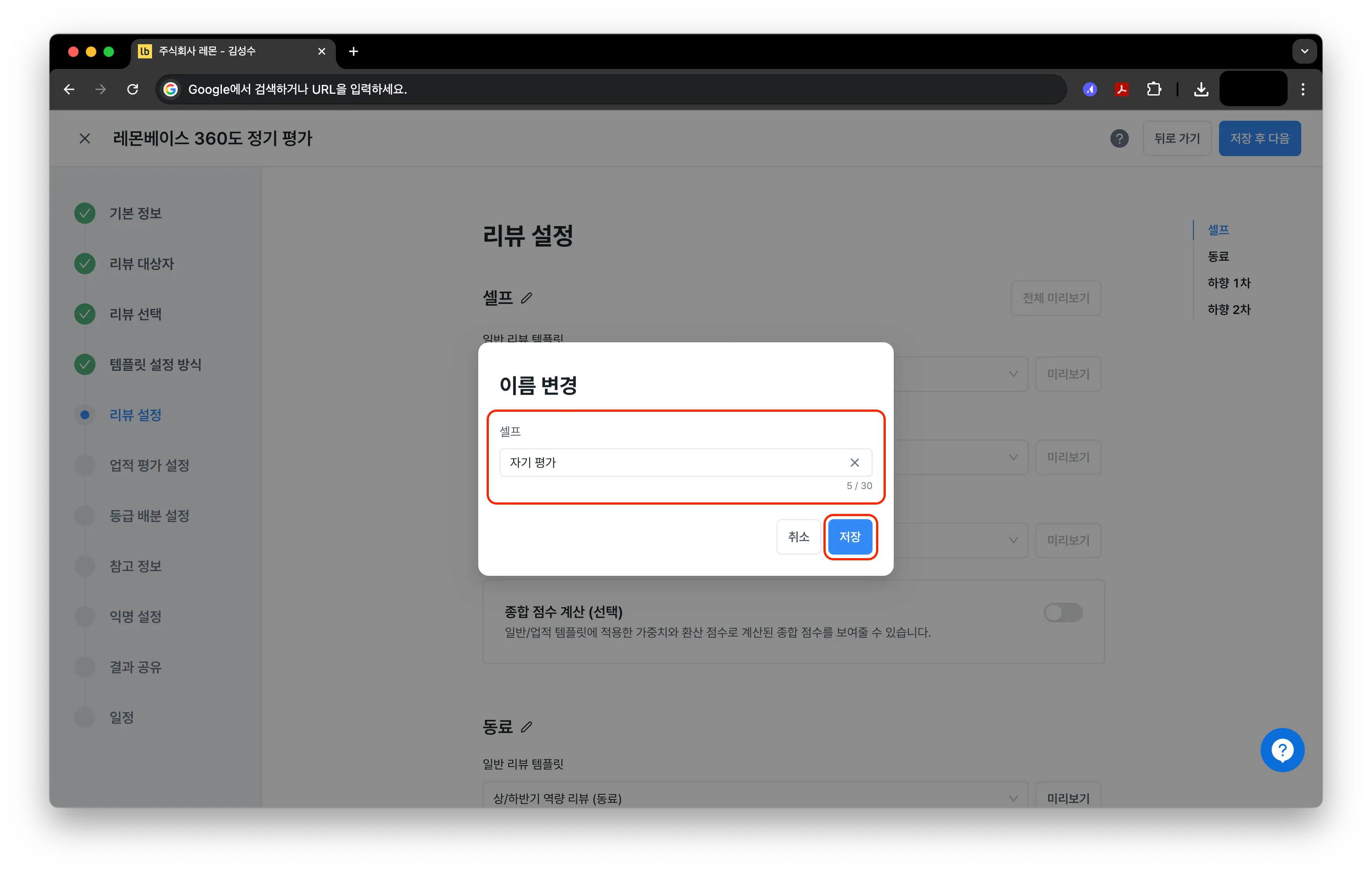Click the Google icon in address bar
This screenshot has width=1372, height=873.
(170, 89)
